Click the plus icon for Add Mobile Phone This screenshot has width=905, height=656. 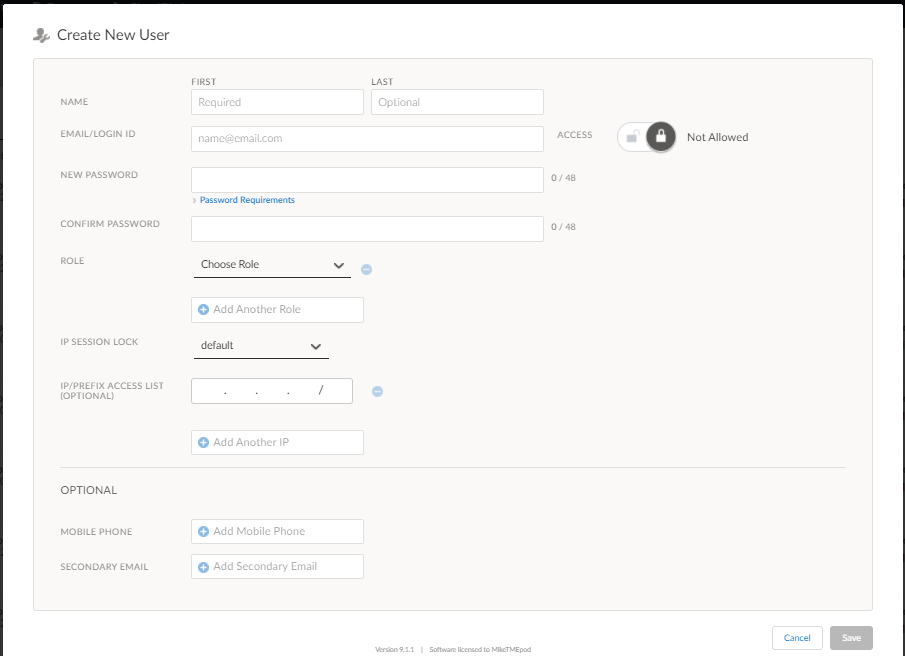coord(203,532)
